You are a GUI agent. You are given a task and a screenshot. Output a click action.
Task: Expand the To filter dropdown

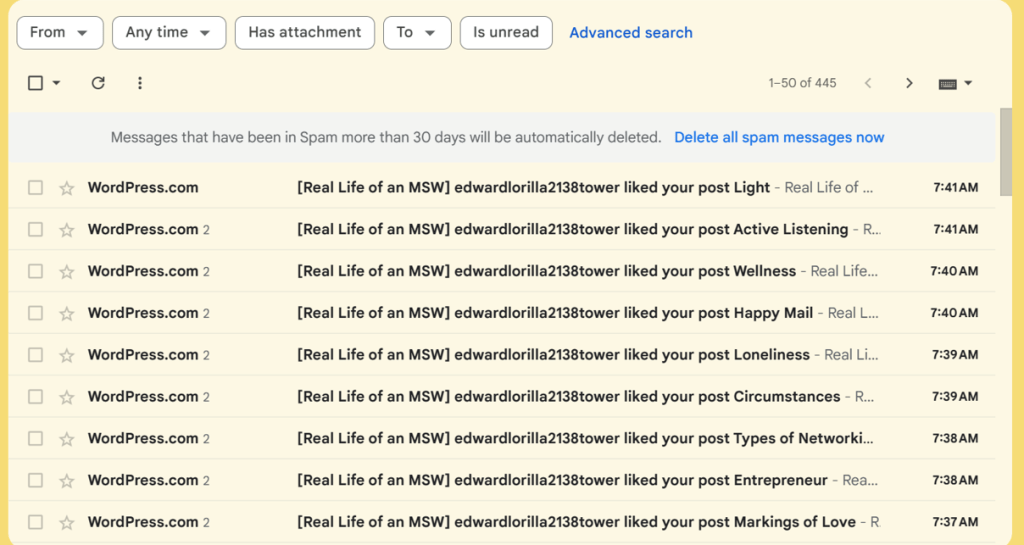click(x=416, y=32)
